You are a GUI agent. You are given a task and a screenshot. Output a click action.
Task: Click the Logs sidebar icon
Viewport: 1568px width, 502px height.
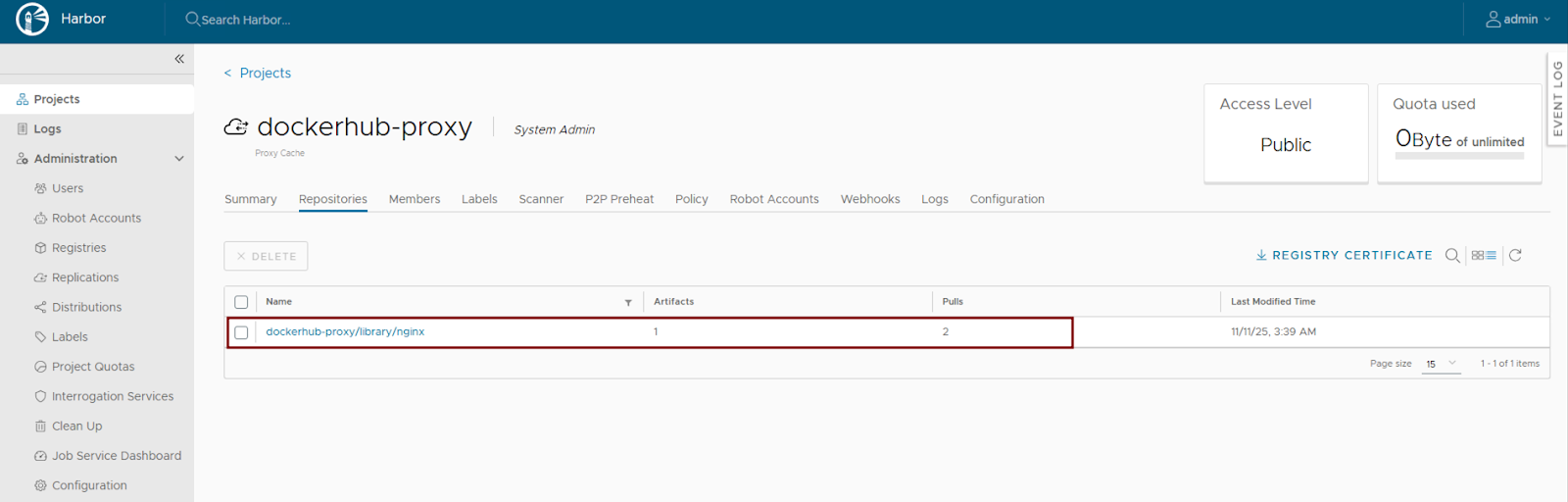pyautogui.click(x=23, y=128)
